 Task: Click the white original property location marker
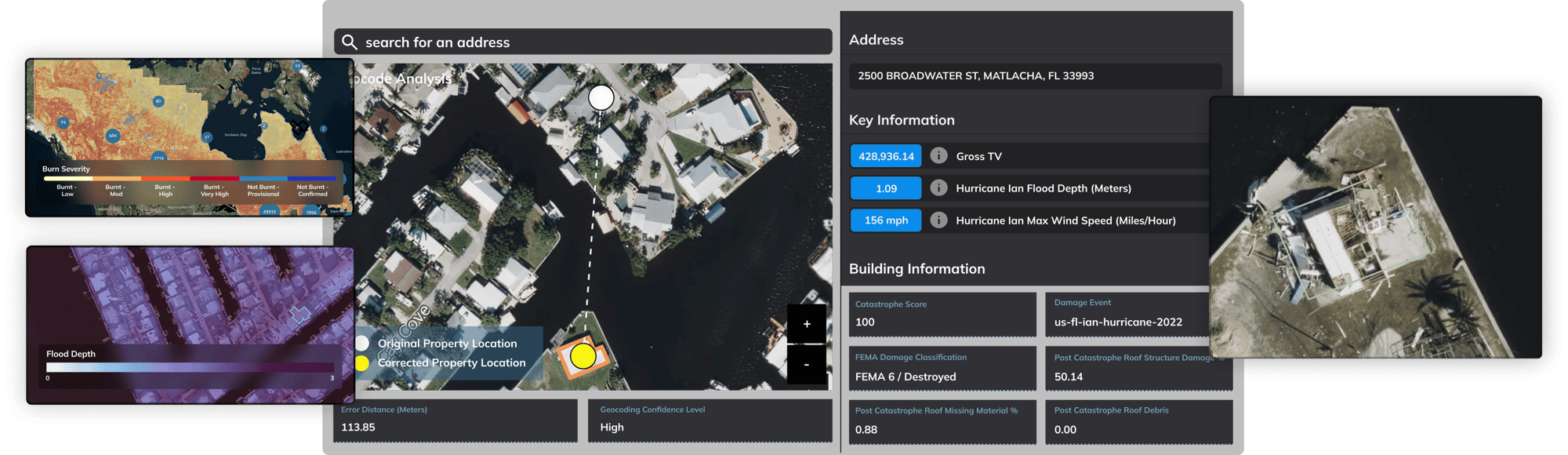click(601, 97)
